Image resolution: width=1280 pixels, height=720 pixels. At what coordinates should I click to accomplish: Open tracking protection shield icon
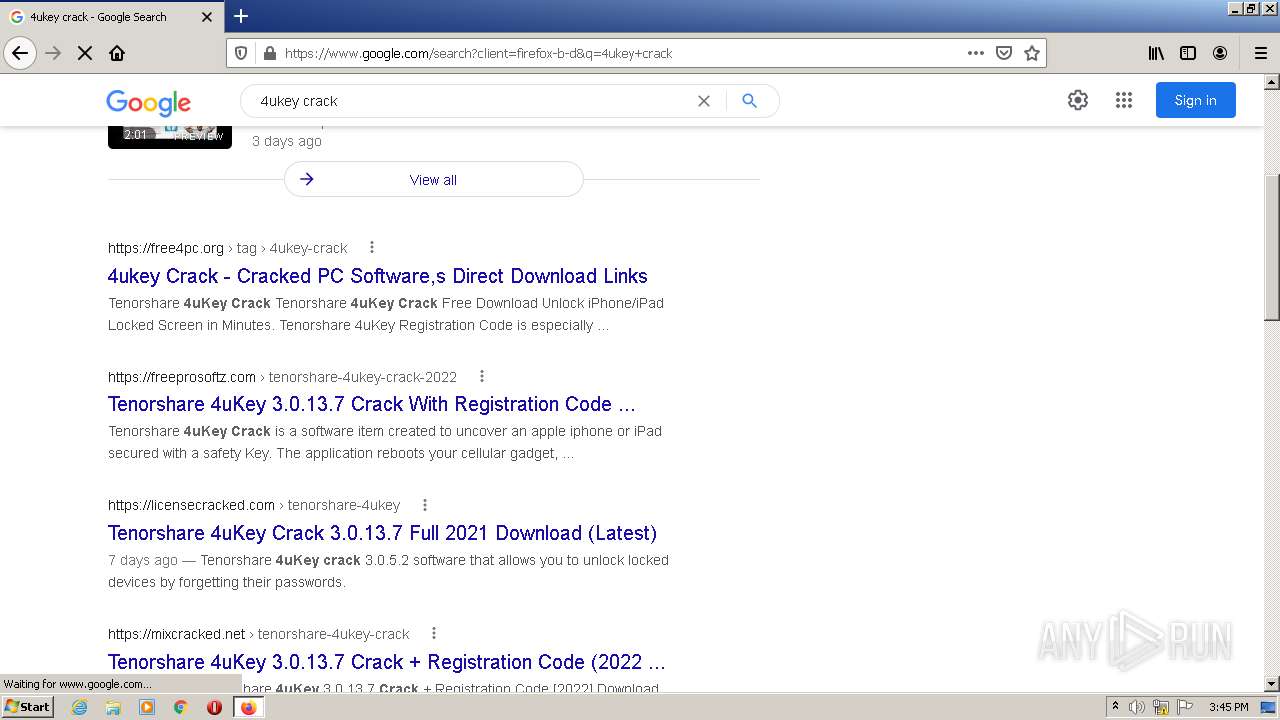[241, 53]
